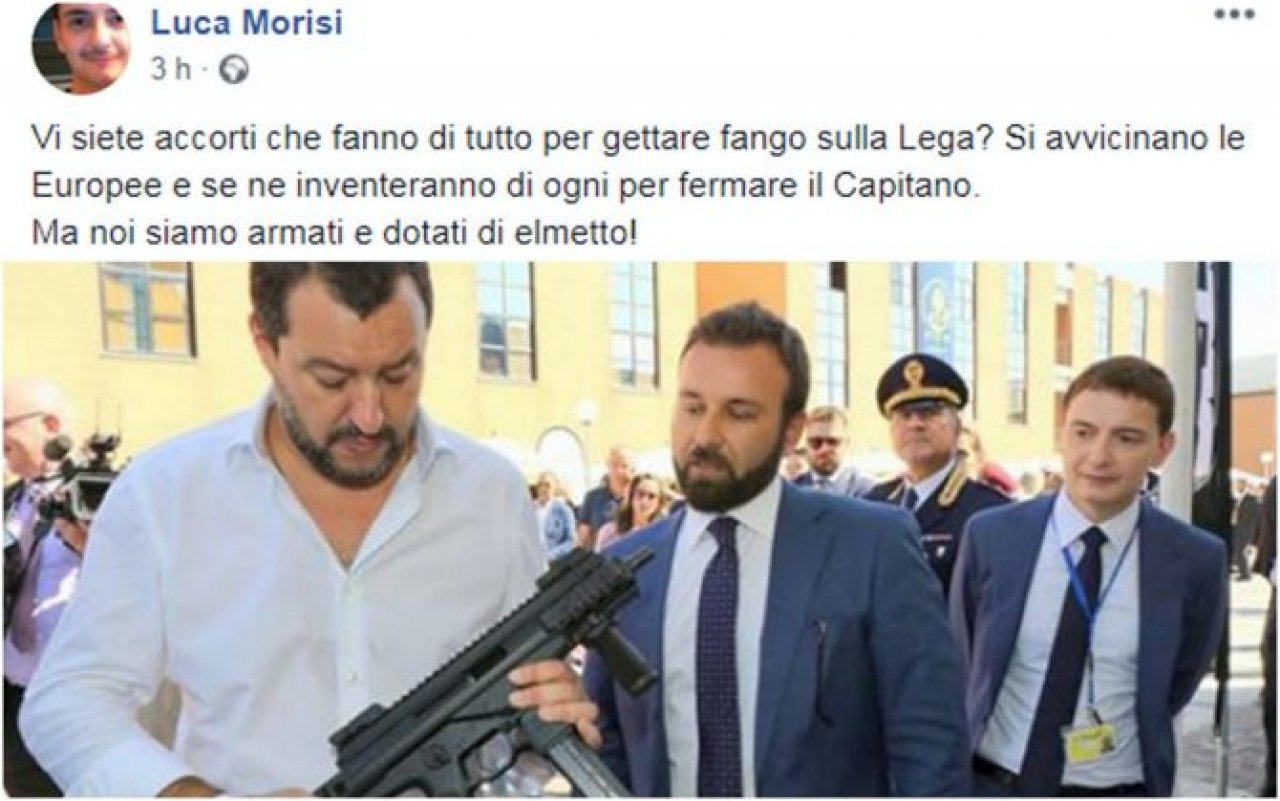Click the orange panel on the building facade
The image size is (1280, 801).
pos(741,288)
